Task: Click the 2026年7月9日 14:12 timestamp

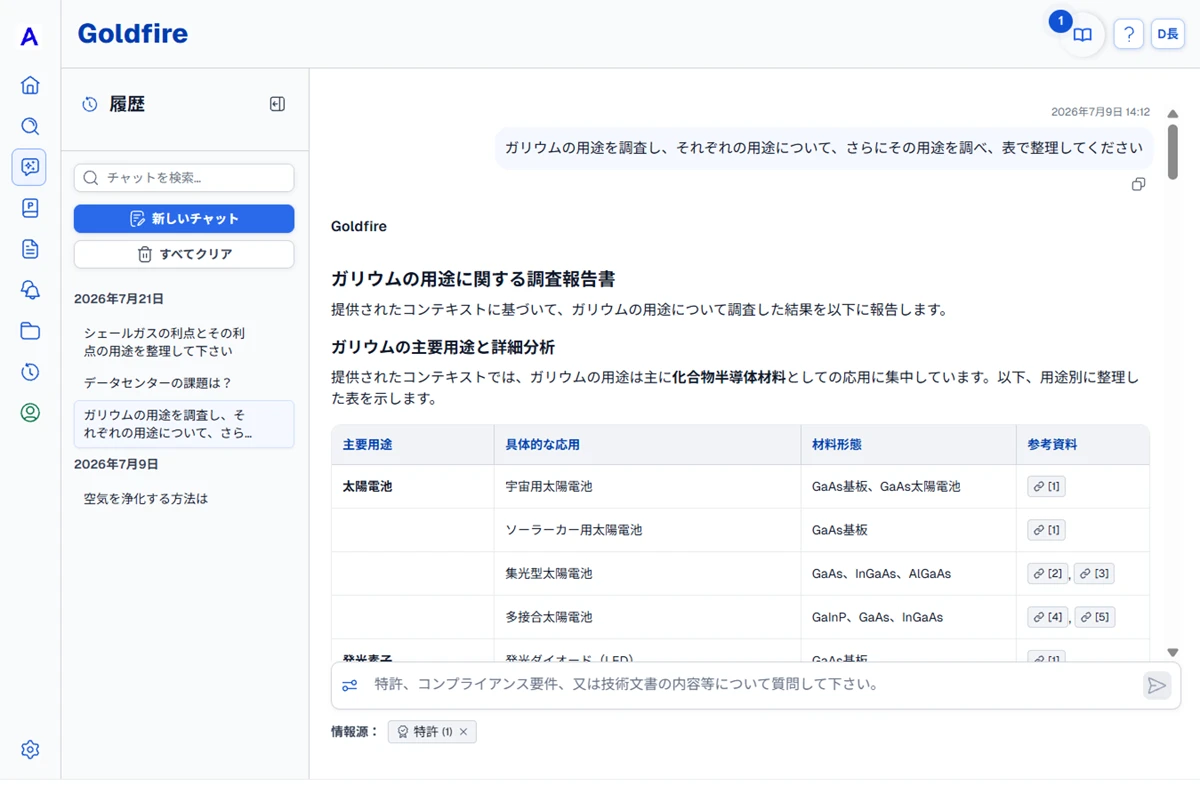Action: 1100,112
